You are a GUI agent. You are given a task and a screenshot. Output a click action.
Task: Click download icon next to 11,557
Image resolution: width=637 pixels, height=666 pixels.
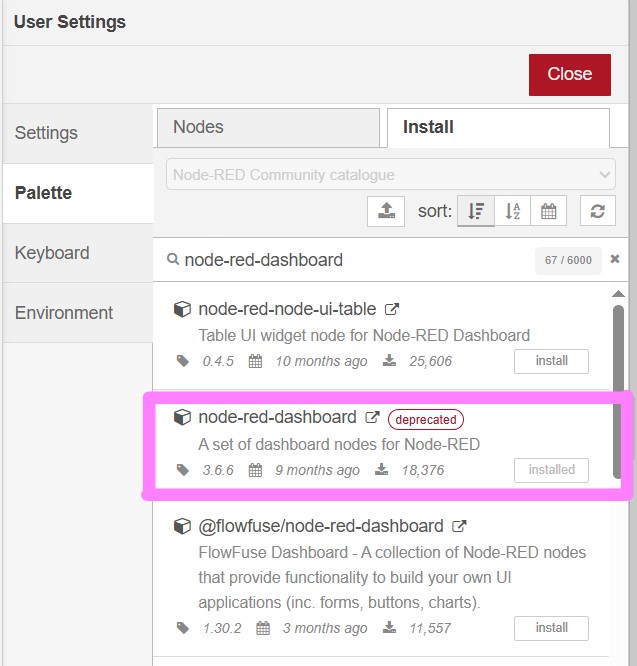(389, 627)
